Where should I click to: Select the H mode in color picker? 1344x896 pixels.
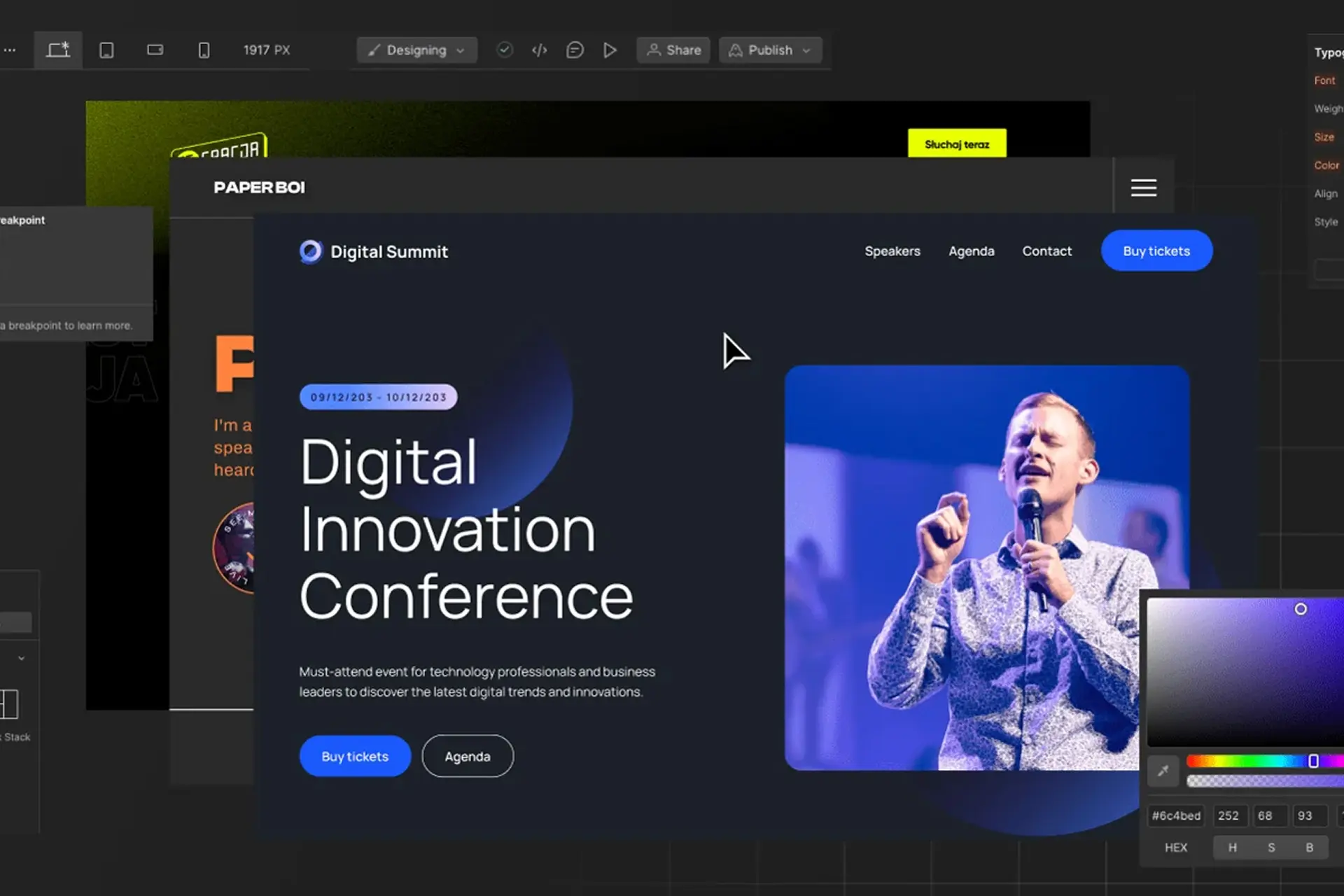click(1232, 847)
